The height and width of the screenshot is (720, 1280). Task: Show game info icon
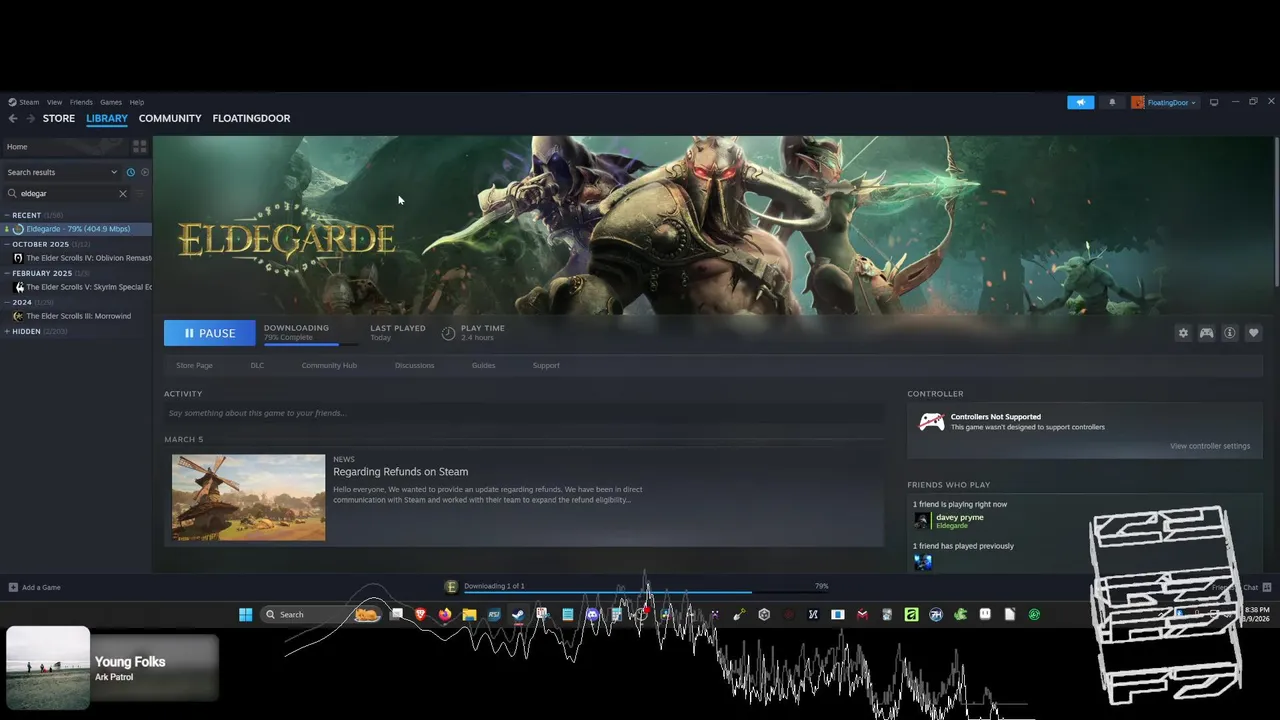click(1230, 333)
